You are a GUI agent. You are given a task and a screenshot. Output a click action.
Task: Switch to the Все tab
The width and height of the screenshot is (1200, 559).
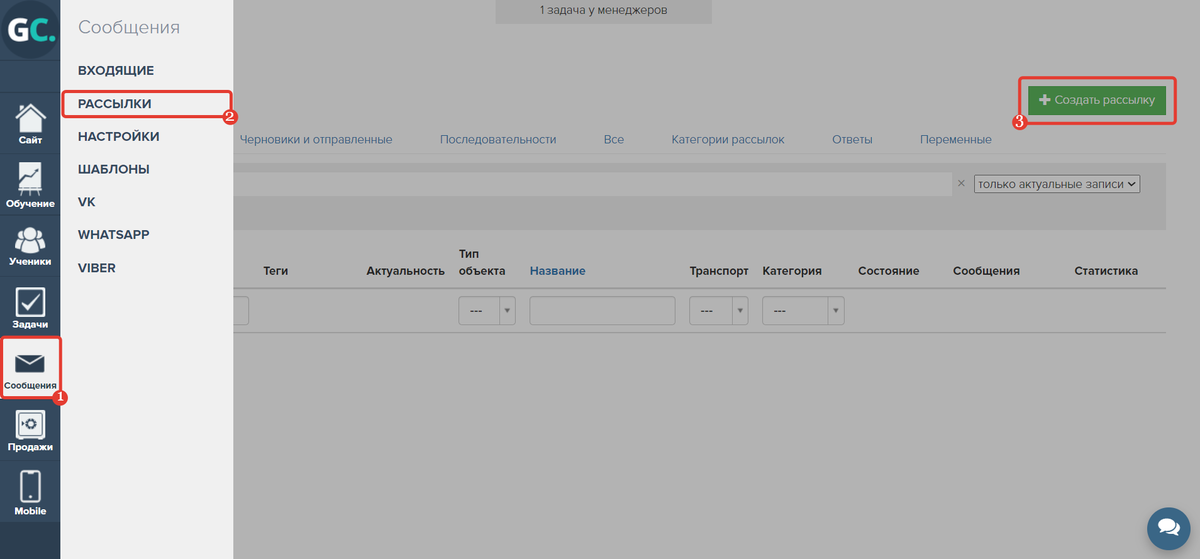pos(614,140)
